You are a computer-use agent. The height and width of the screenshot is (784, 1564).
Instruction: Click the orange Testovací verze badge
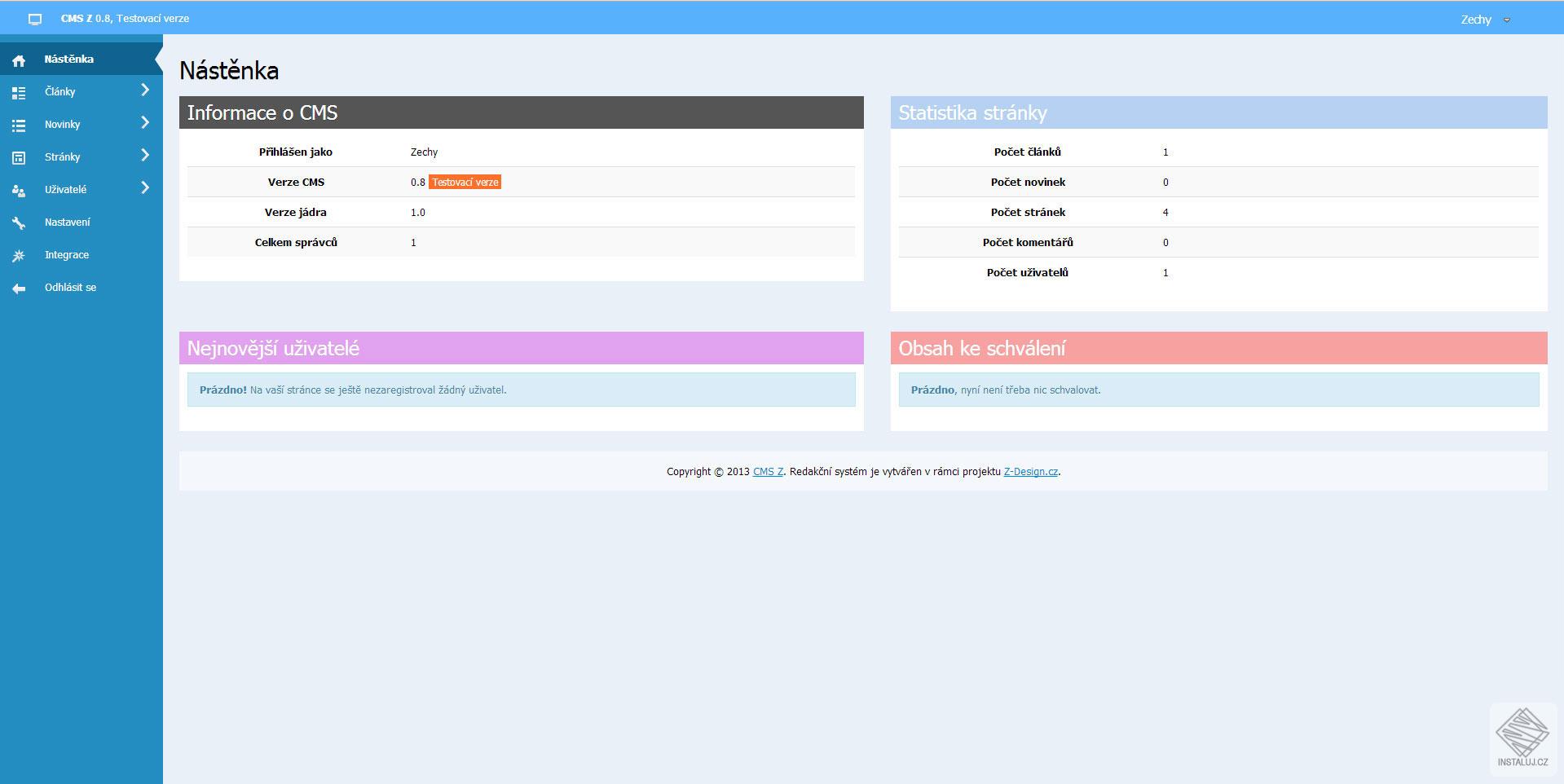(x=465, y=182)
